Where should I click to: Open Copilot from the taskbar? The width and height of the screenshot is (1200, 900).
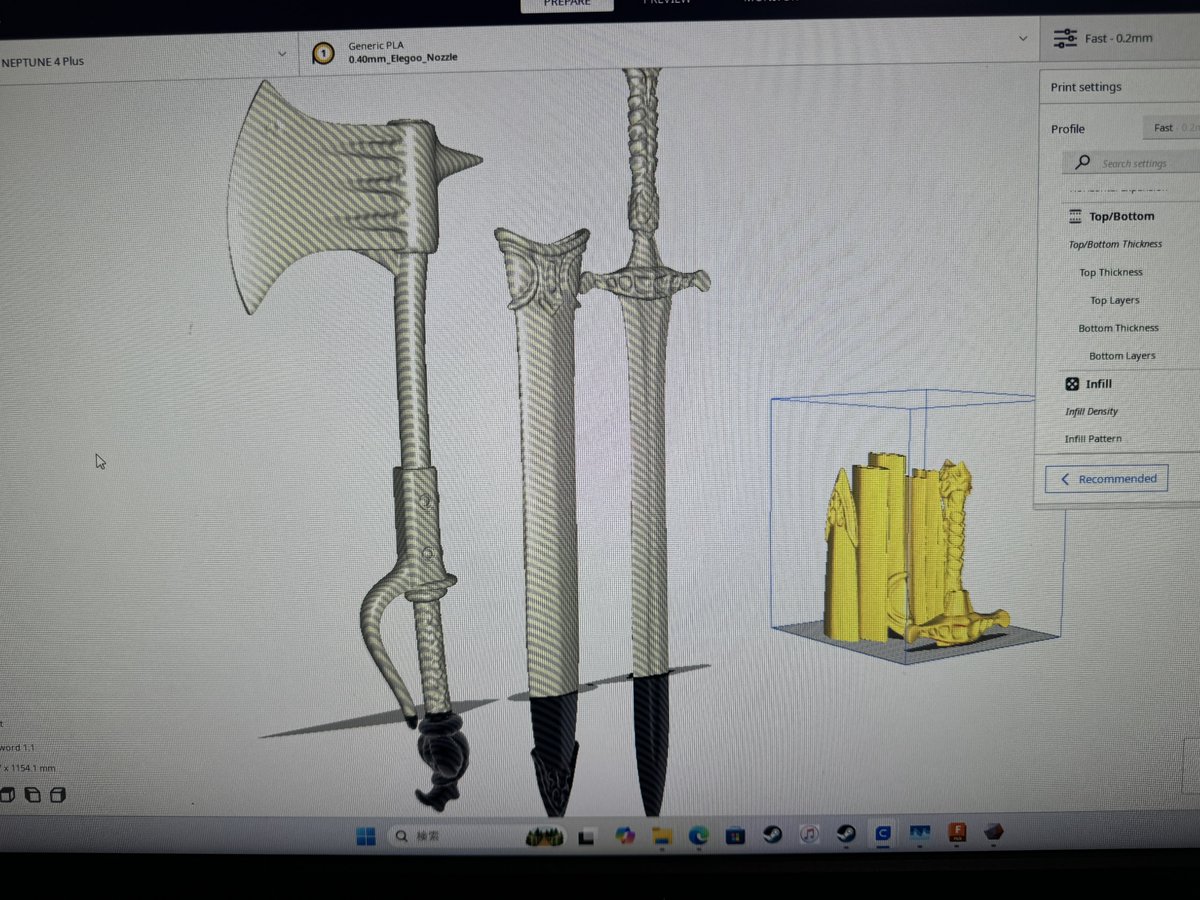(x=625, y=835)
